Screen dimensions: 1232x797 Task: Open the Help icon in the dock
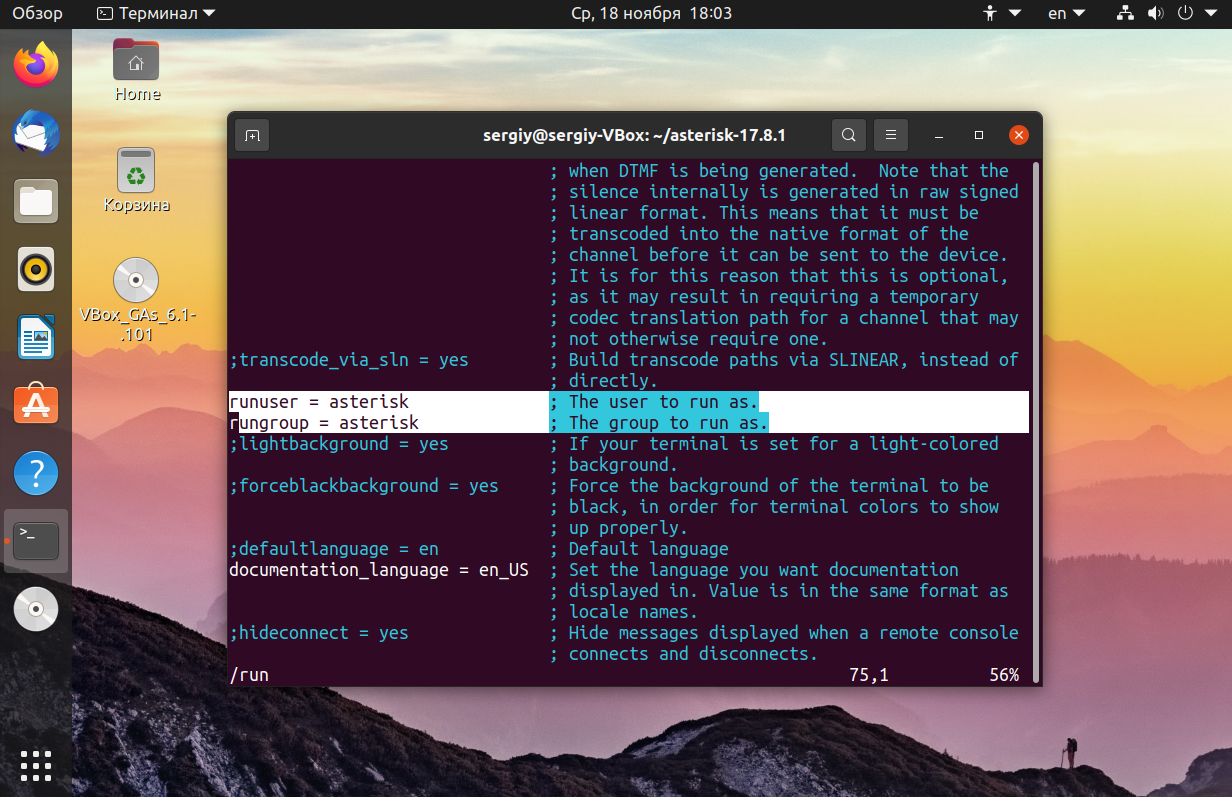coord(36,473)
